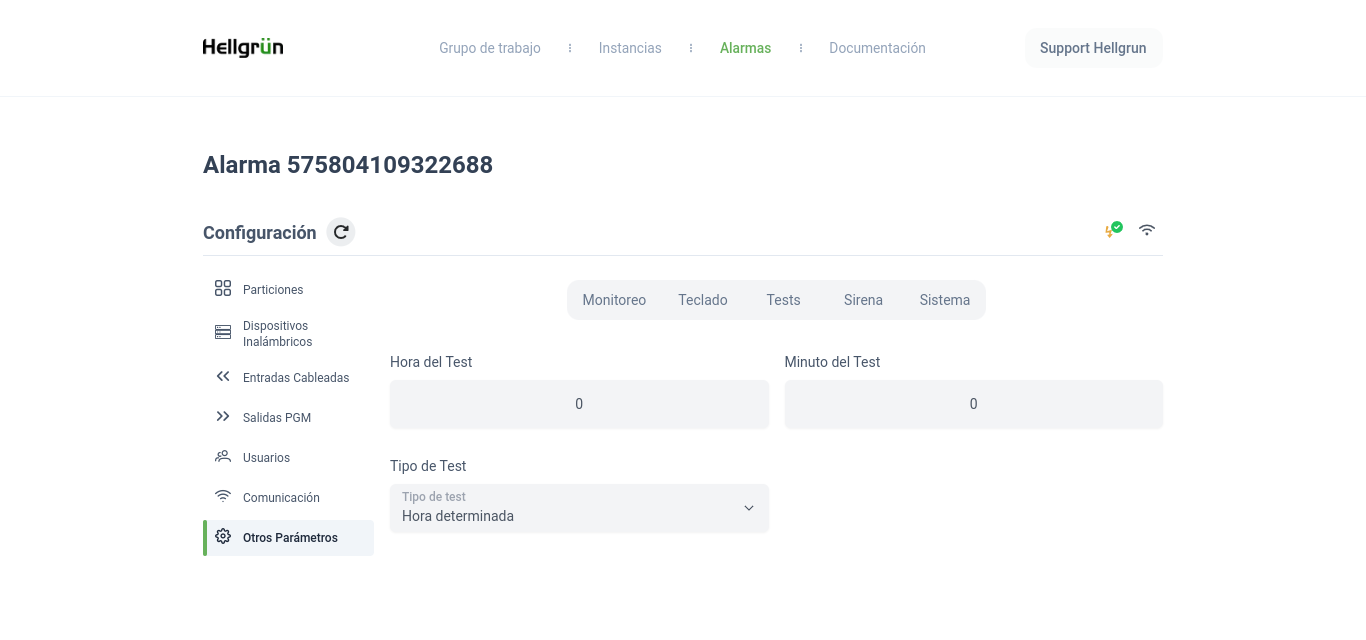Click the refresh icon beside Configuración
This screenshot has width=1366, height=640.
[x=341, y=232]
